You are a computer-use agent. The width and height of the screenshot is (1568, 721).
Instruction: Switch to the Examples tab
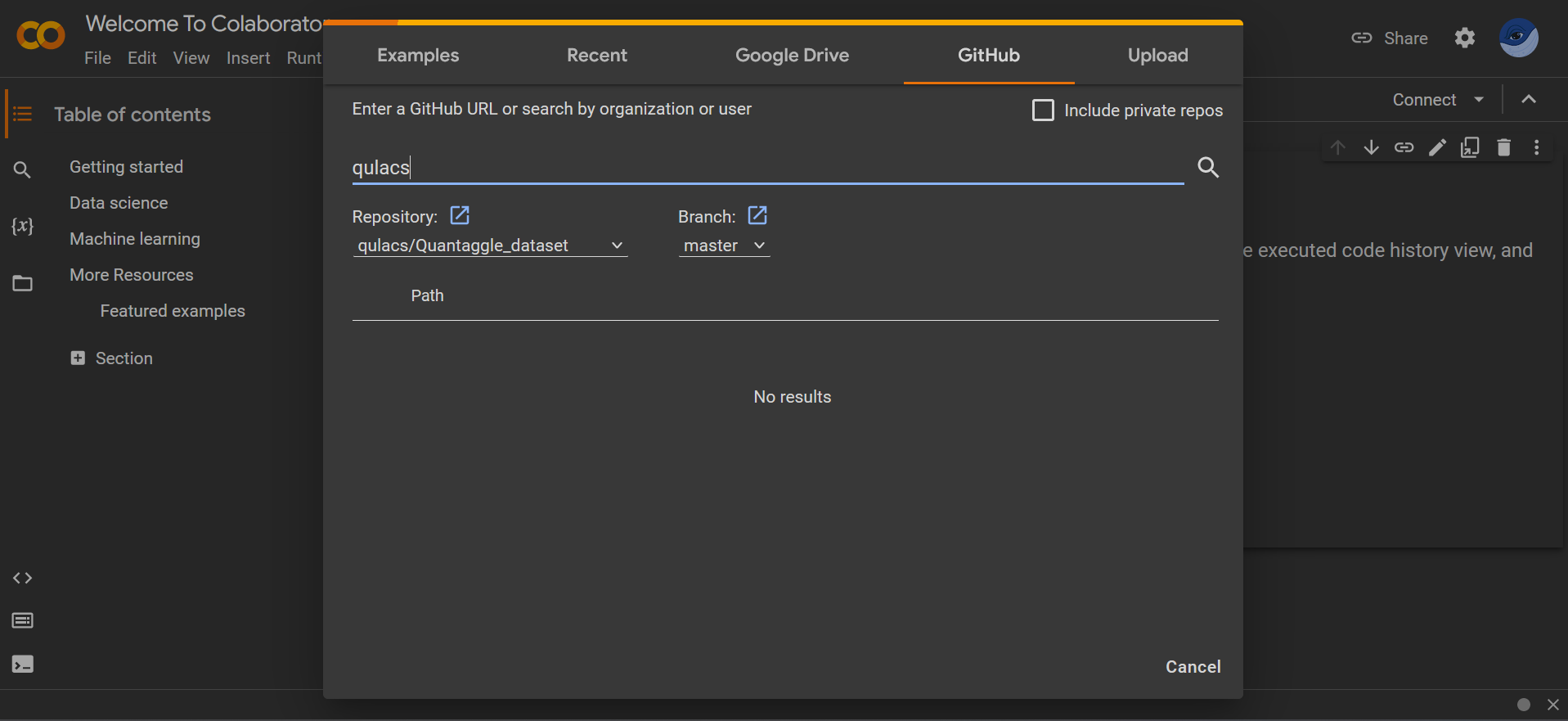click(x=418, y=55)
